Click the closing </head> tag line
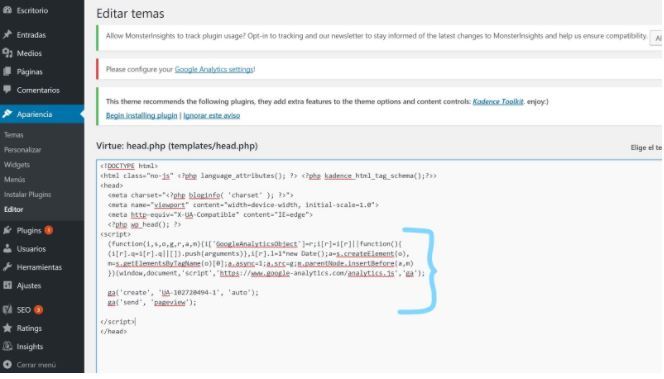664x379 pixels. (113, 331)
